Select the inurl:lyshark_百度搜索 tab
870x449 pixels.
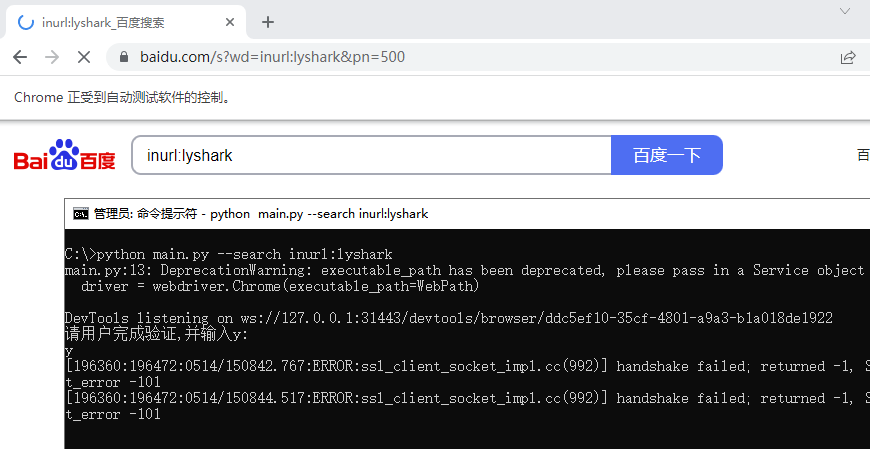(x=125, y=22)
